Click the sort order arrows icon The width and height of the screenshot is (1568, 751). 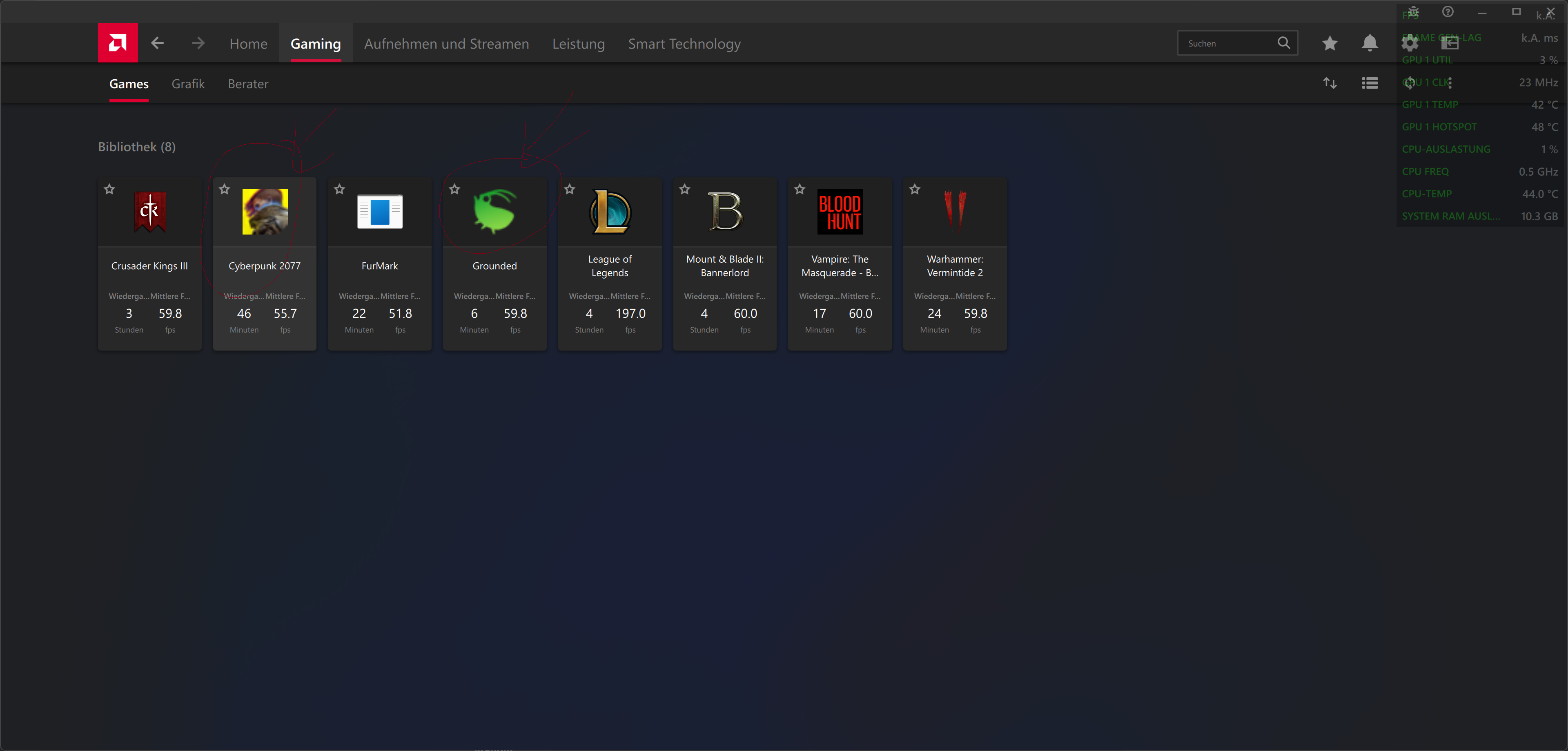[1330, 83]
